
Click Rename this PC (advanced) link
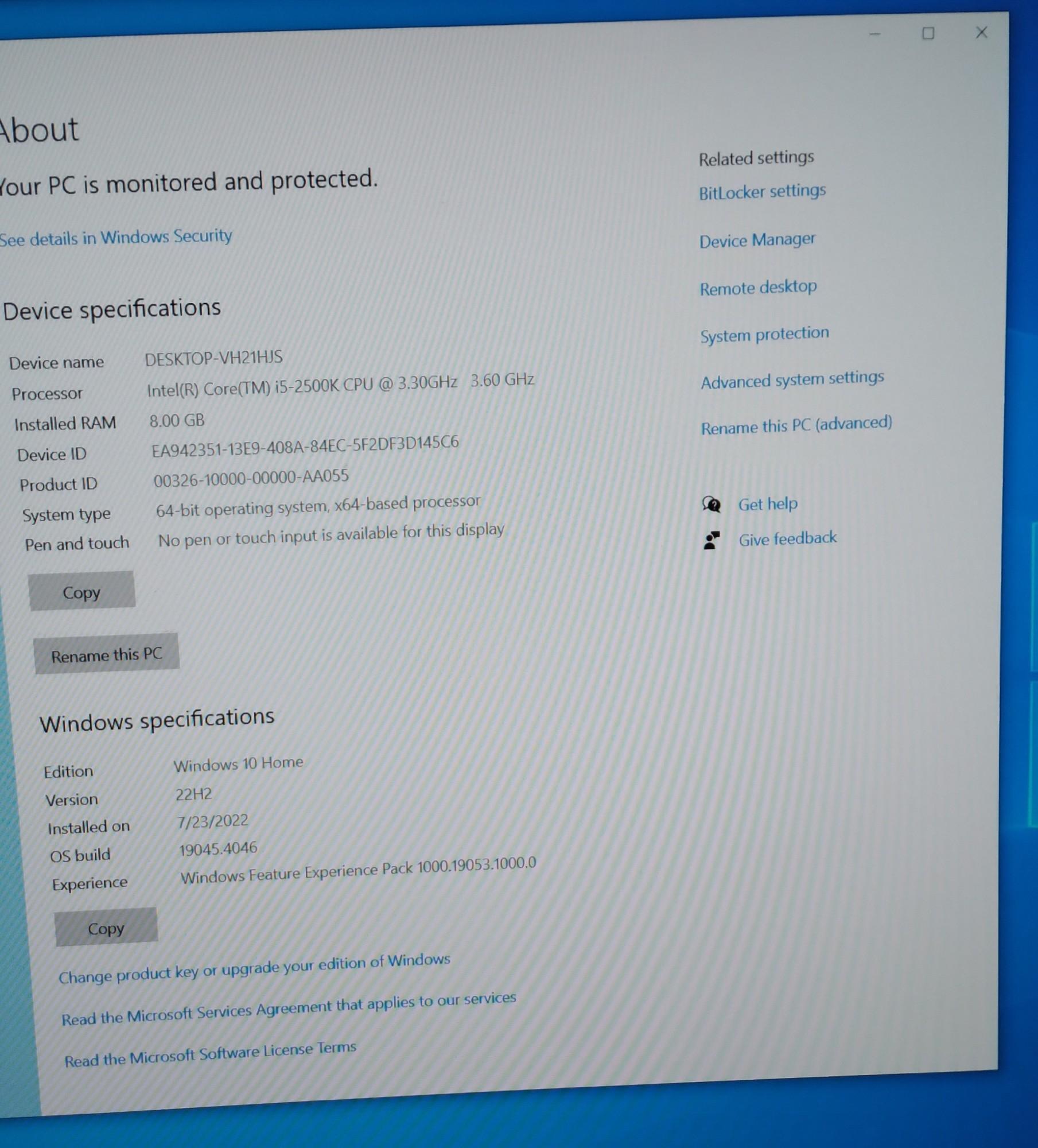pyautogui.click(x=796, y=425)
